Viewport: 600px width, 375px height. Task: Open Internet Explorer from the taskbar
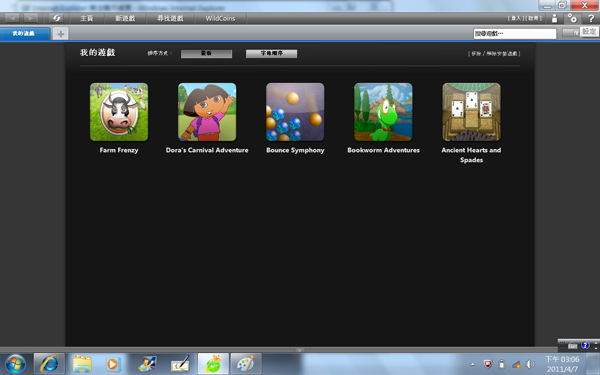(x=49, y=364)
